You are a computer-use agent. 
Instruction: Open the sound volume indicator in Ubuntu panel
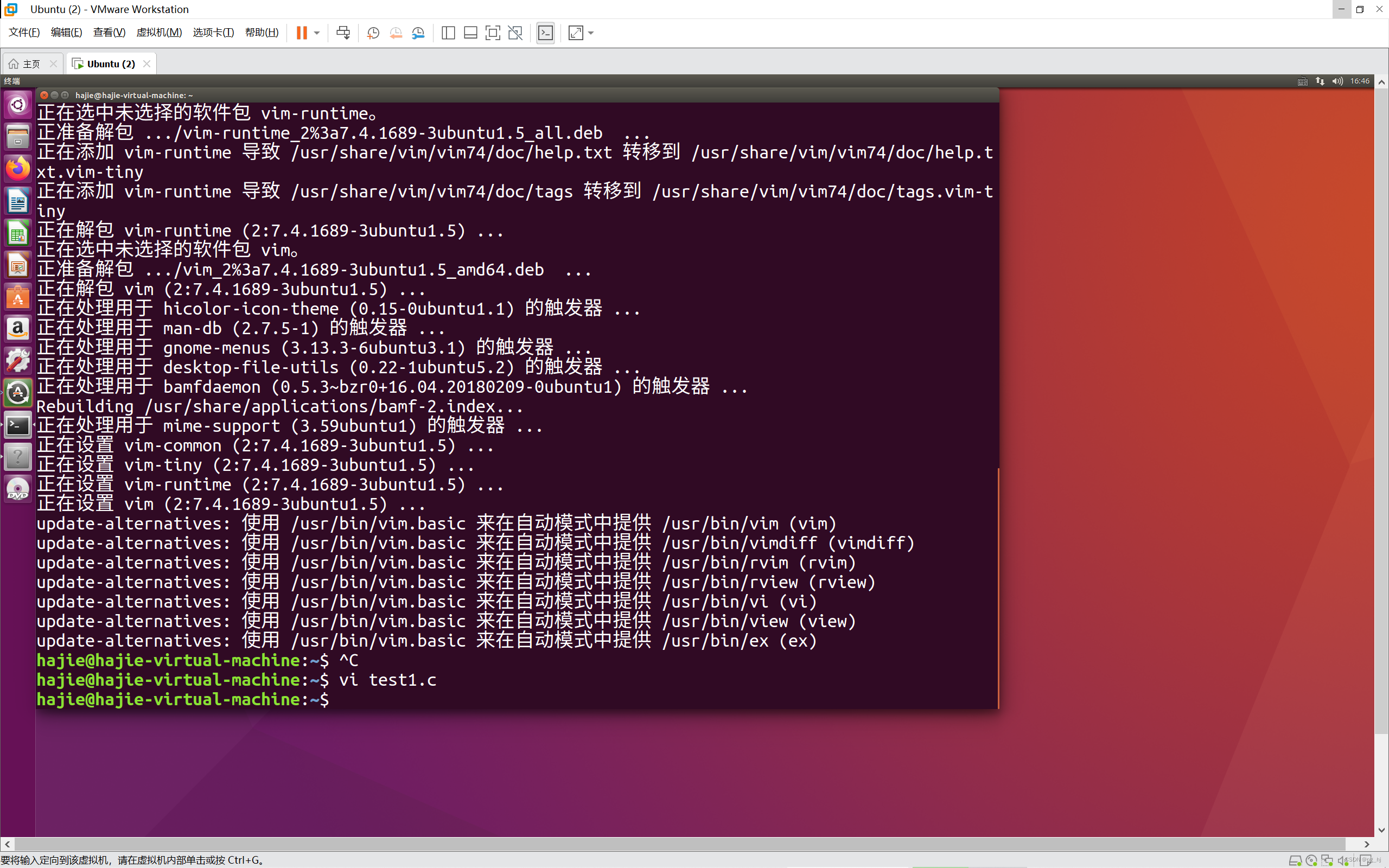(1337, 81)
